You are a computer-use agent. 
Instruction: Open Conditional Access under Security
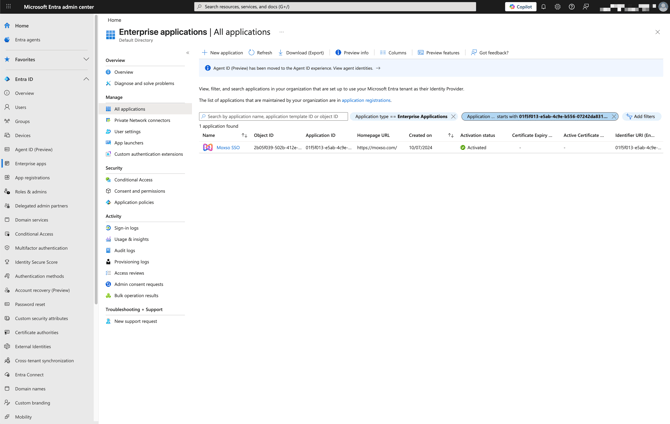pos(133,180)
